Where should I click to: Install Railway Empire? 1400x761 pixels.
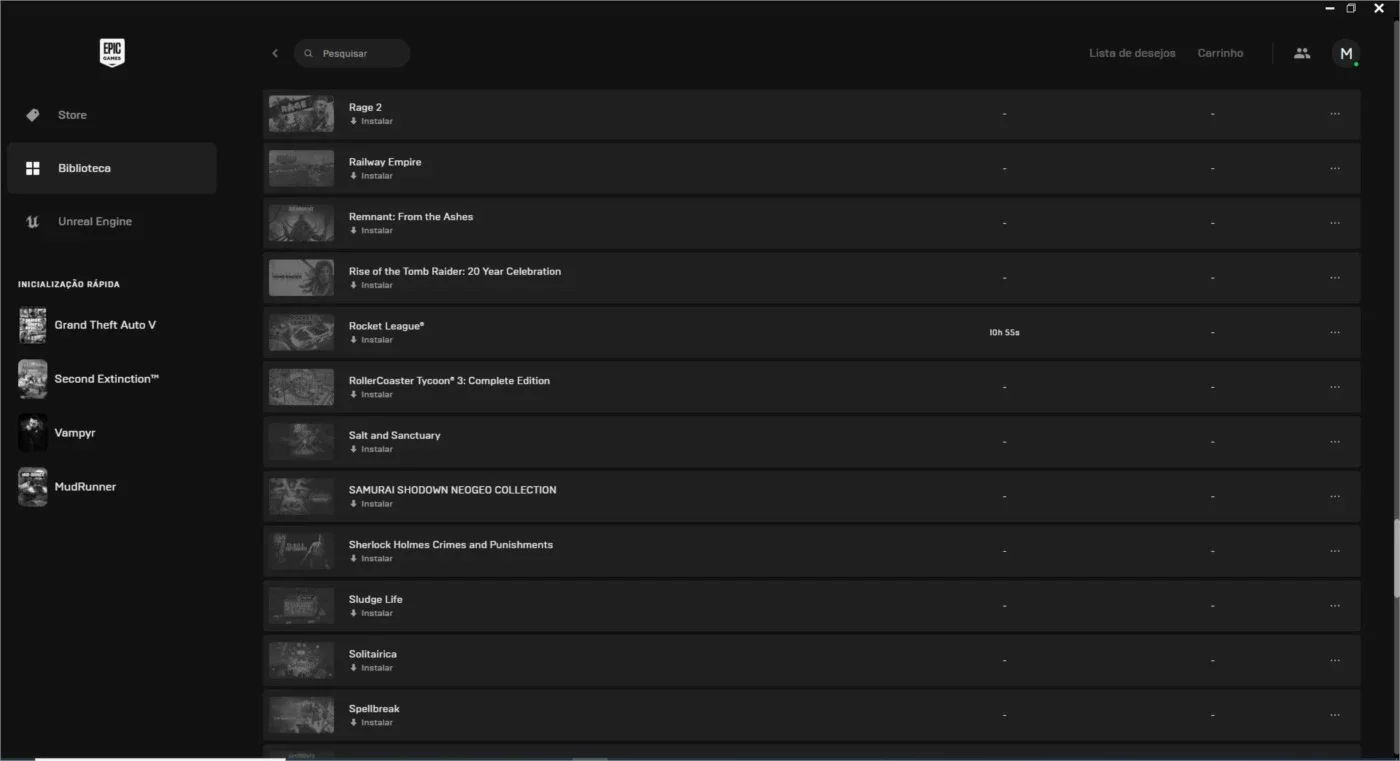[371, 176]
